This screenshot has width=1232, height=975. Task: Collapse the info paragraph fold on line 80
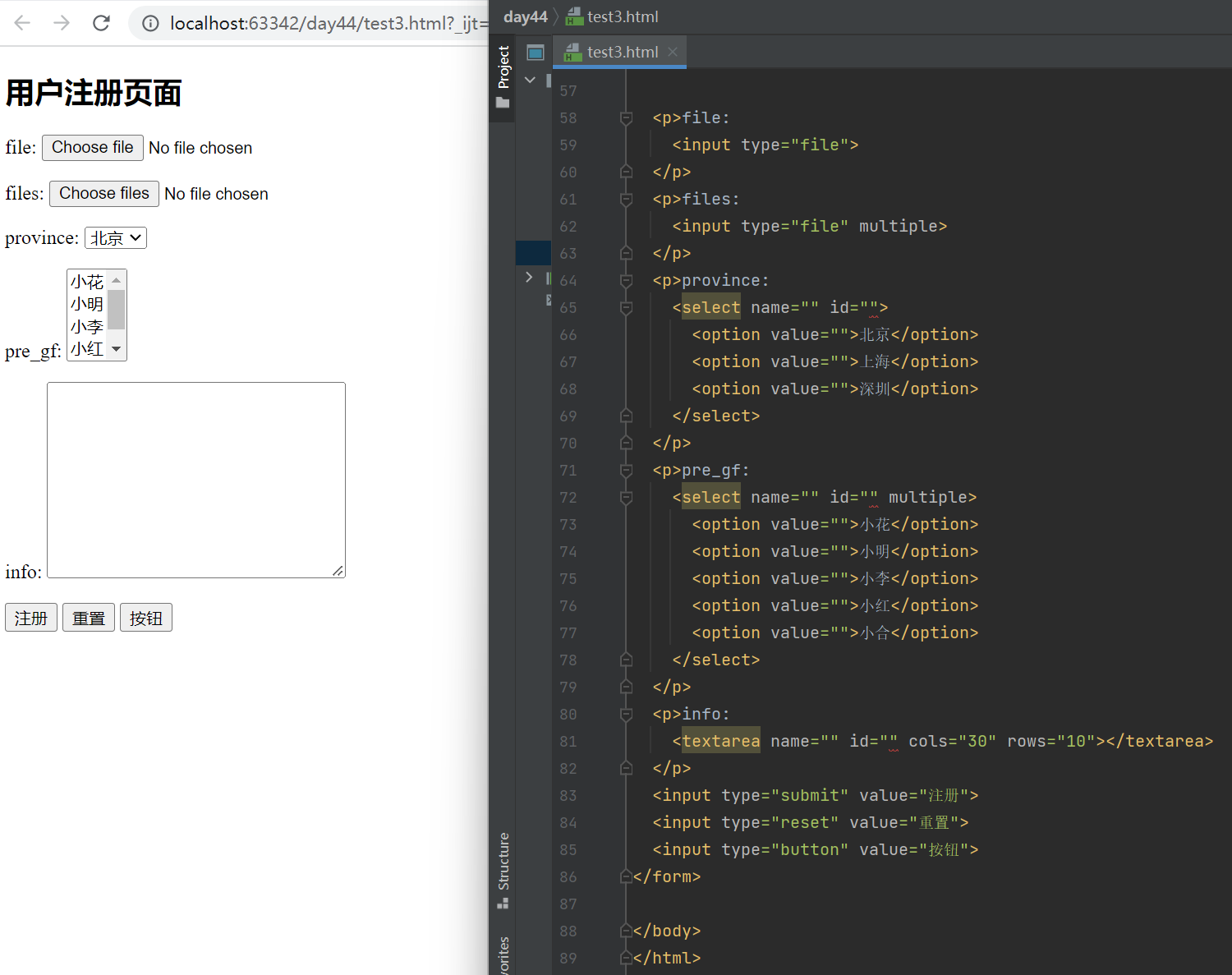pos(626,715)
